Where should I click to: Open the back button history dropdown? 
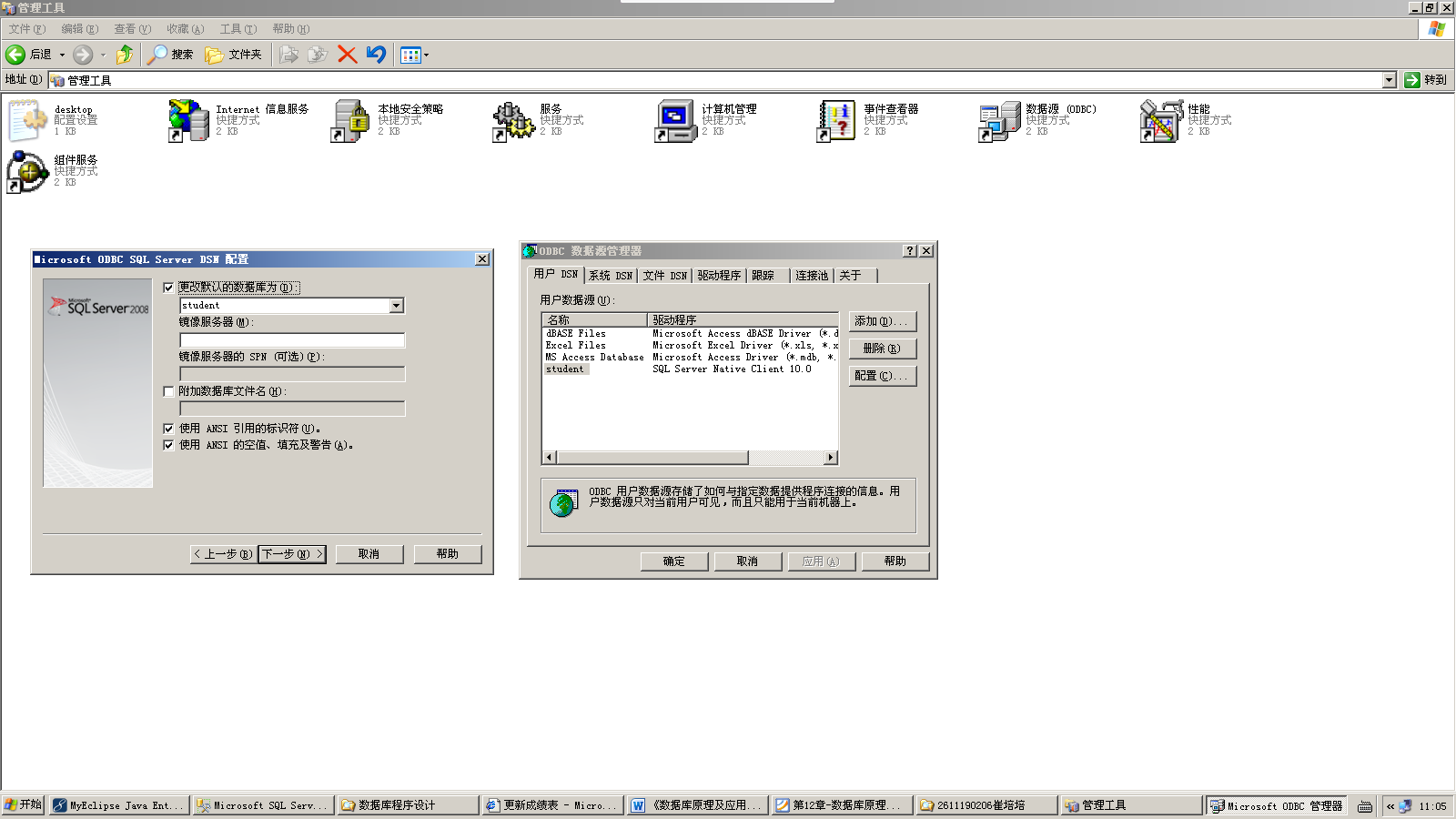tap(62, 55)
